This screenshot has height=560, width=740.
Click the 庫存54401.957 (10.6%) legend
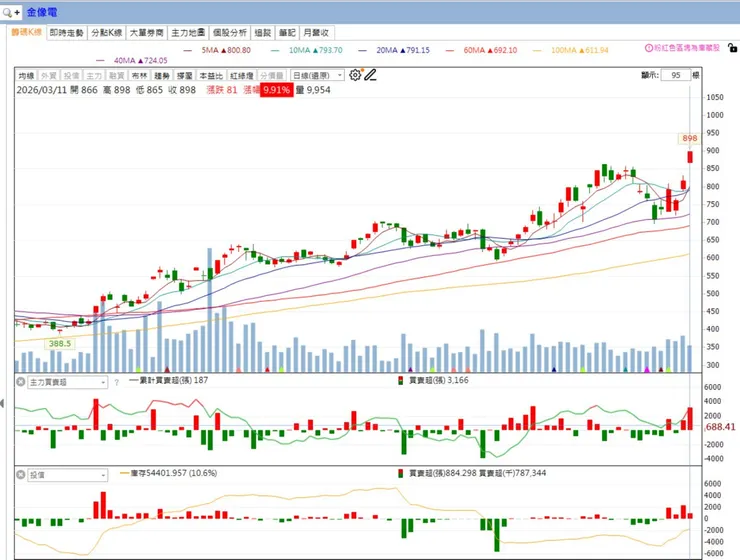pos(168,473)
